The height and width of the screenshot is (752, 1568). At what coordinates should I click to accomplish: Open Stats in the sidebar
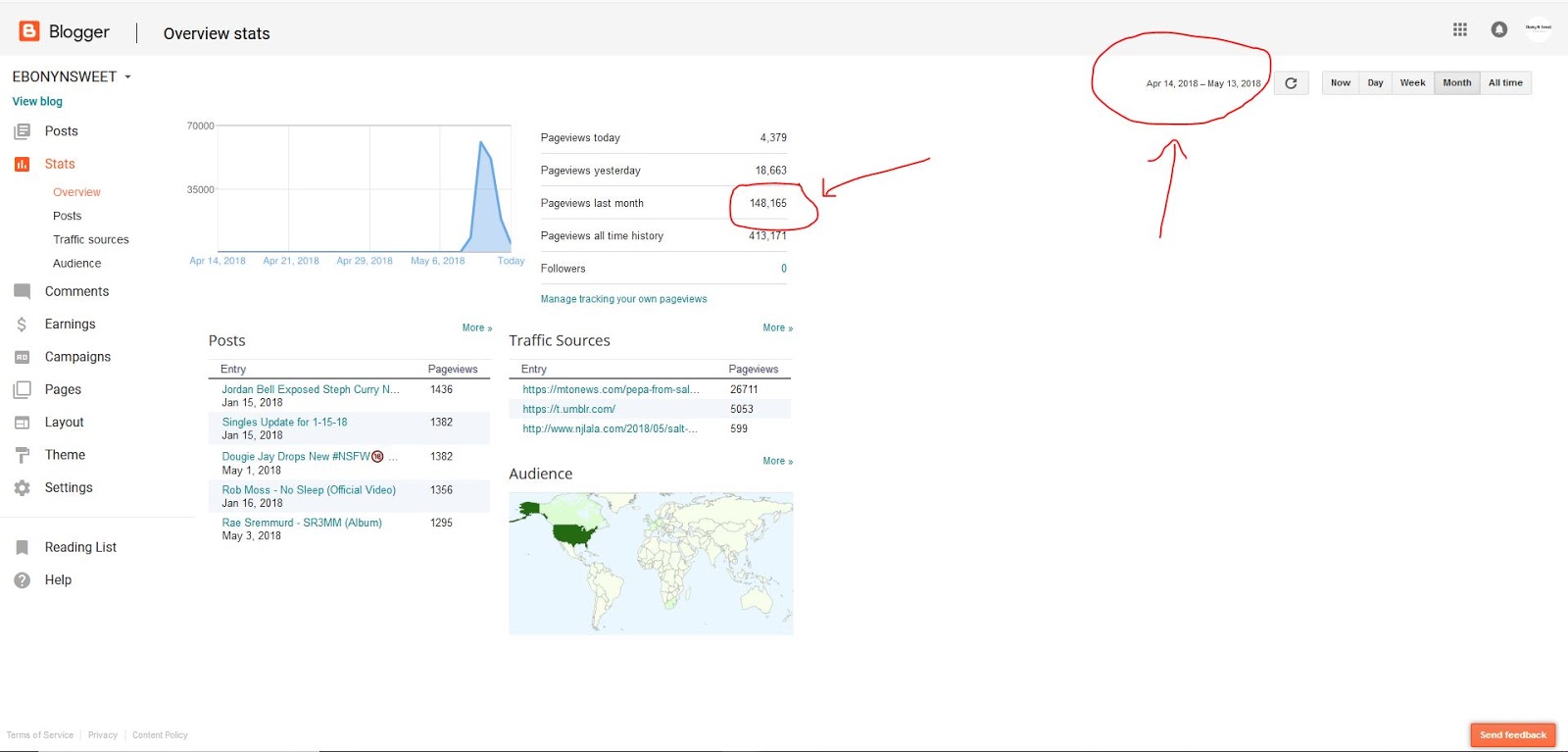click(60, 164)
